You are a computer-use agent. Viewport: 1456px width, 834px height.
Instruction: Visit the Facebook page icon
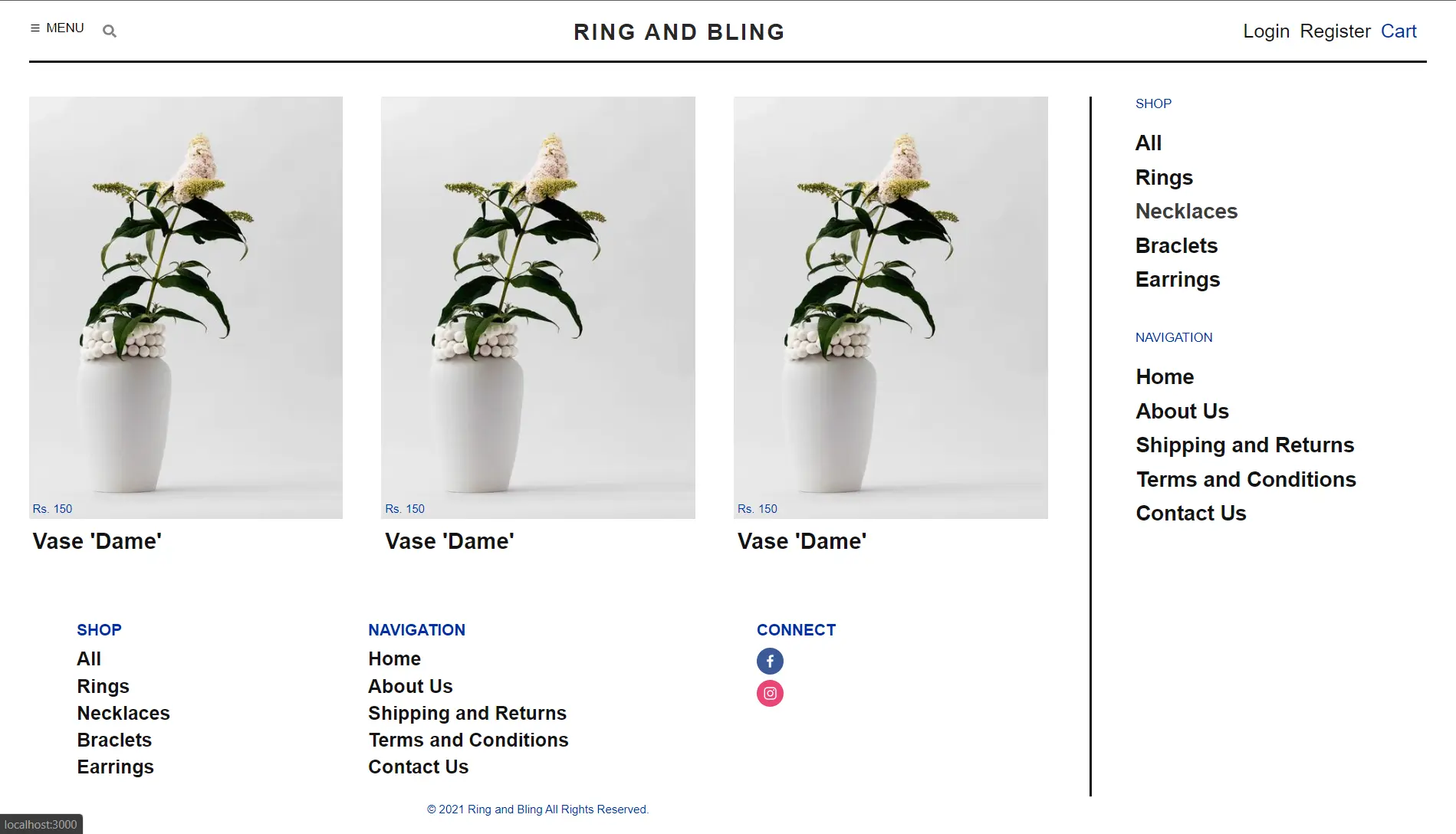tap(770, 661)
